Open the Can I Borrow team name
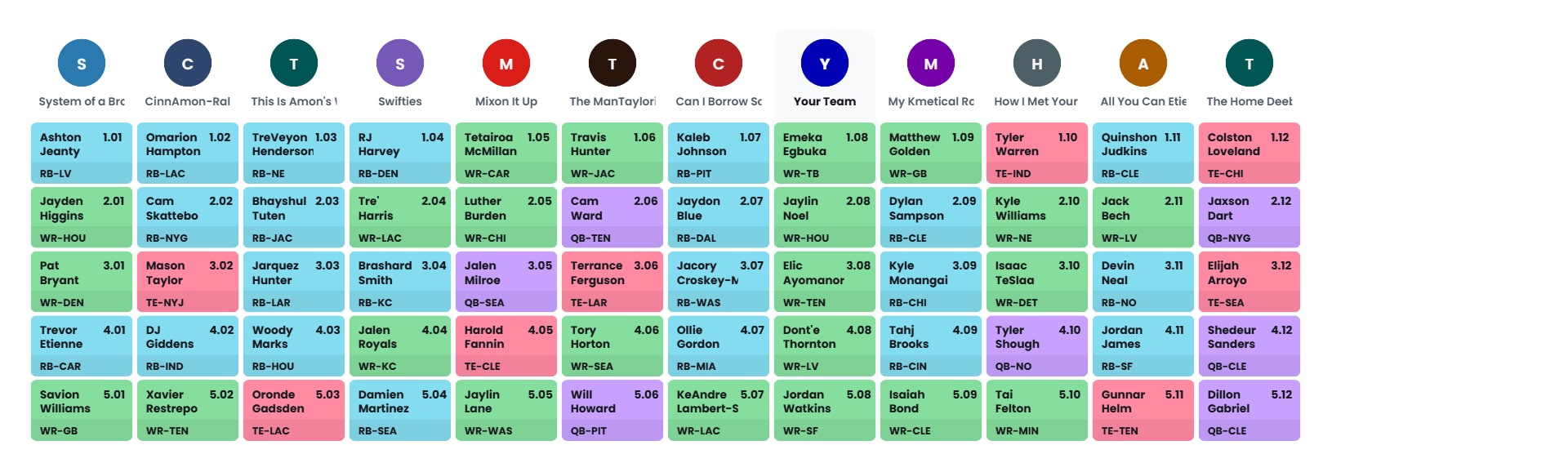This screenshot has height=472, width=1568. [x=719, y=102]
